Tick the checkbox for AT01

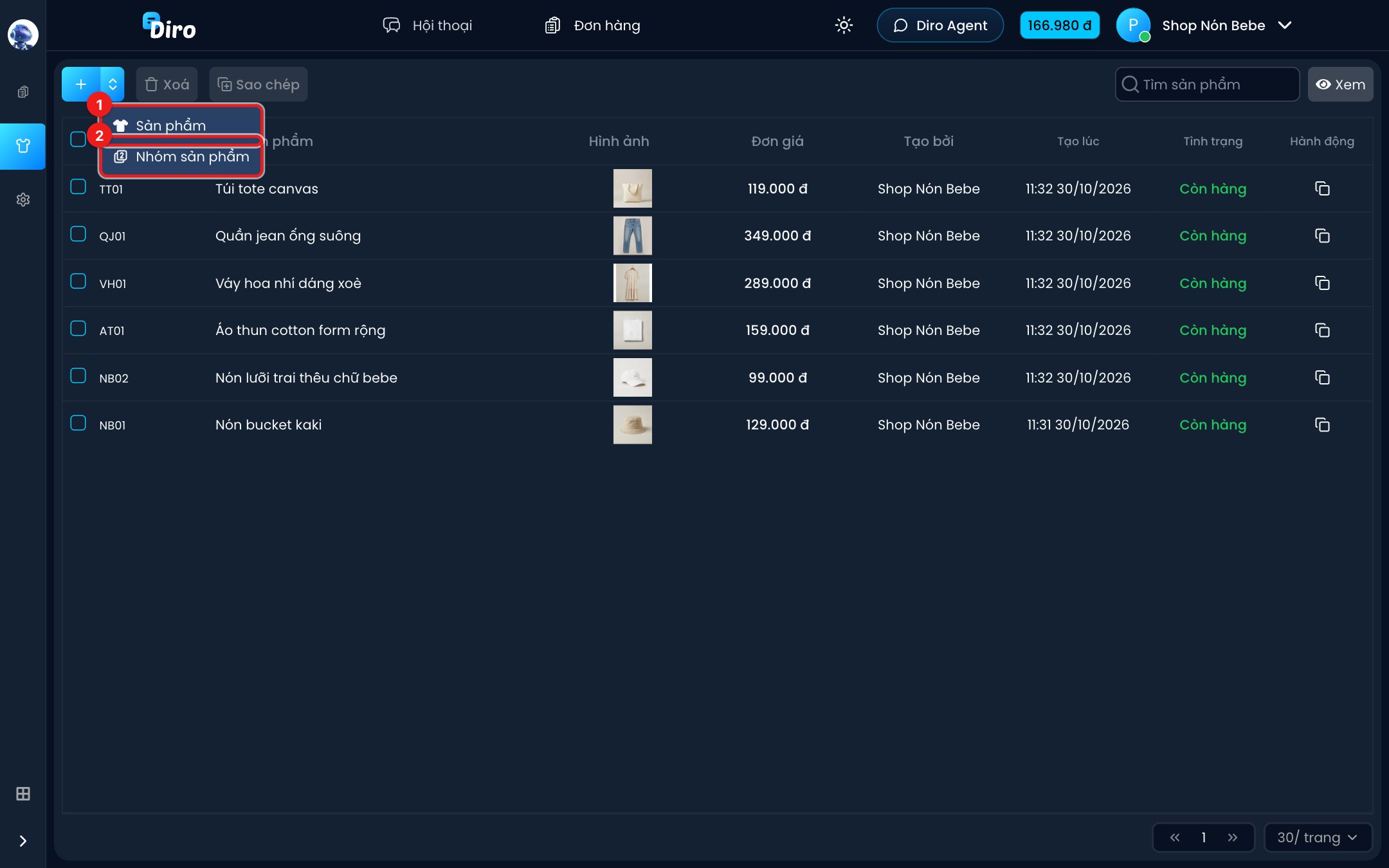pos(78,329)
